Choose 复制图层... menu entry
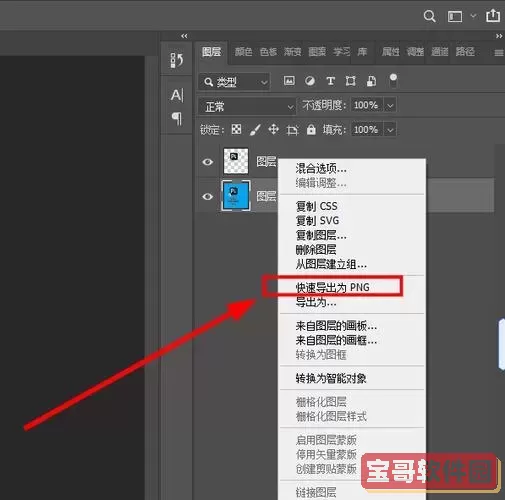505x500 pixels. pos(321,235)
